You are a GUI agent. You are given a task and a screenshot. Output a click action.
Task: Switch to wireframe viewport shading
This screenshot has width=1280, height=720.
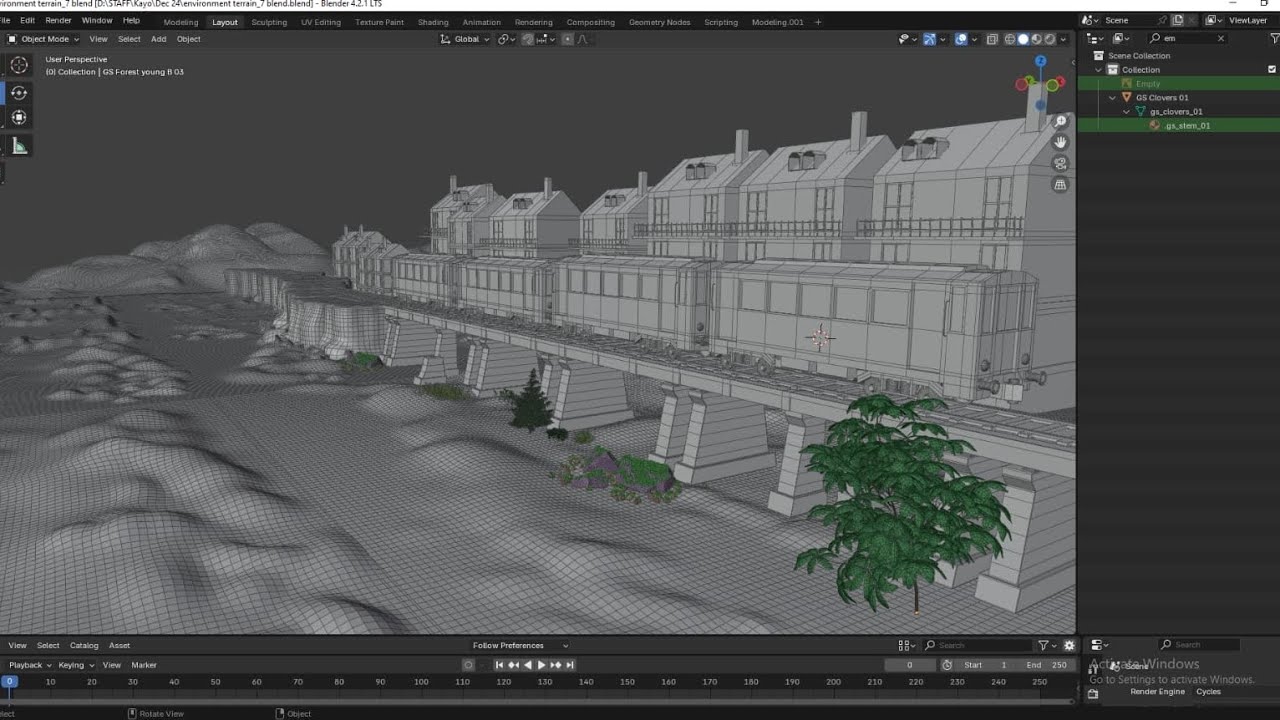tap(1009, 39)
